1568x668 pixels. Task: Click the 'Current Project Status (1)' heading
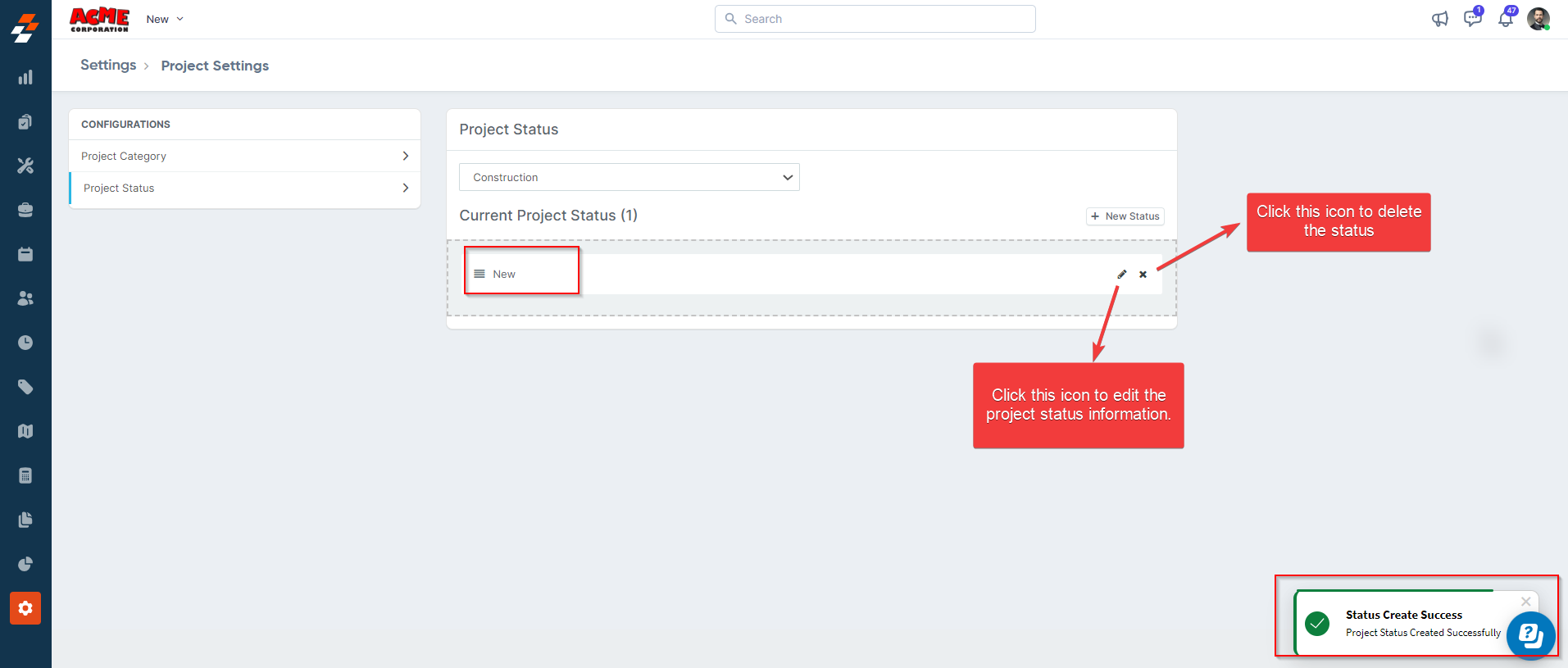coord(548,216)
